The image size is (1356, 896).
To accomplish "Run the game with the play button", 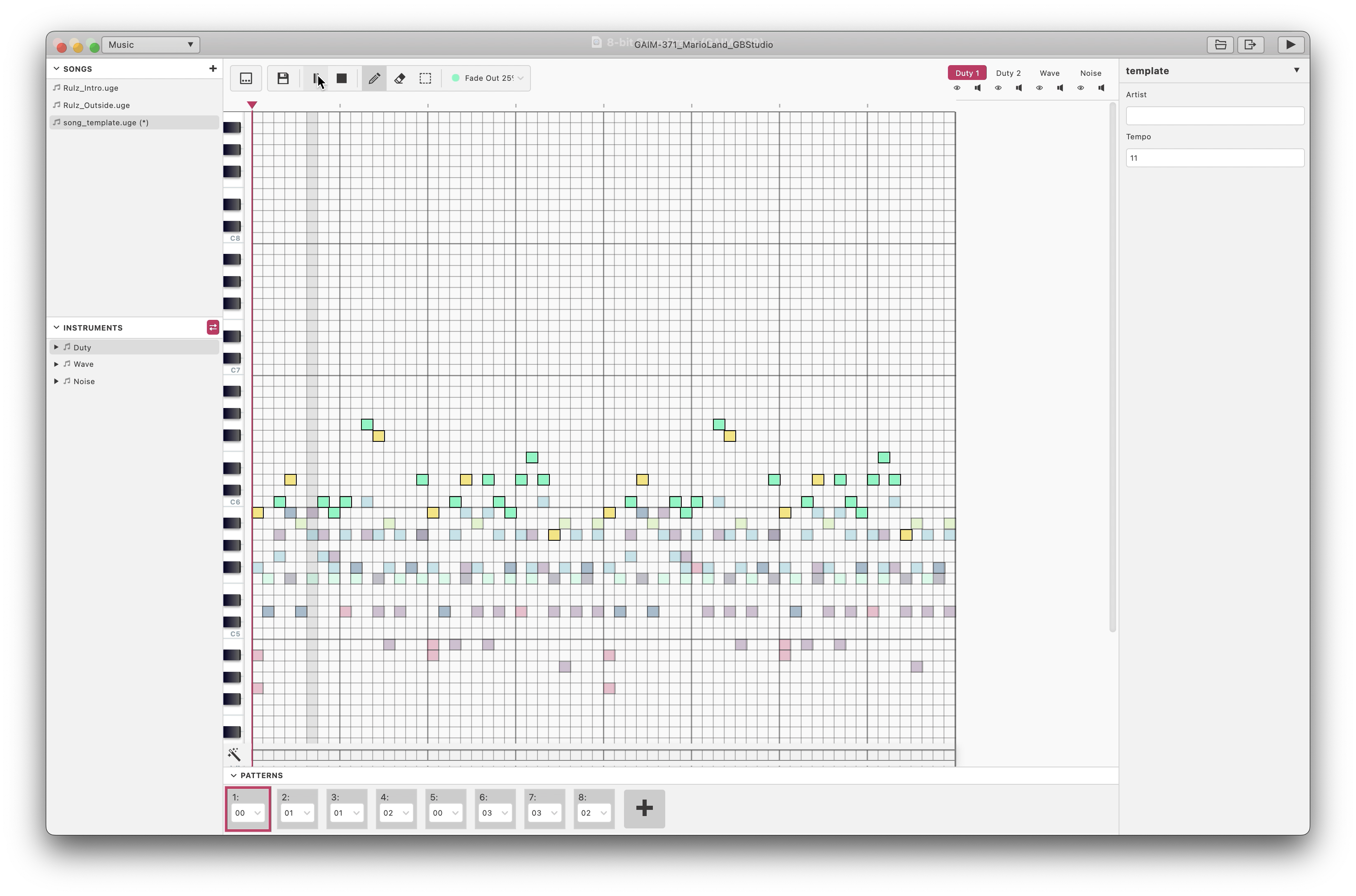I will tap(1290, 45).
